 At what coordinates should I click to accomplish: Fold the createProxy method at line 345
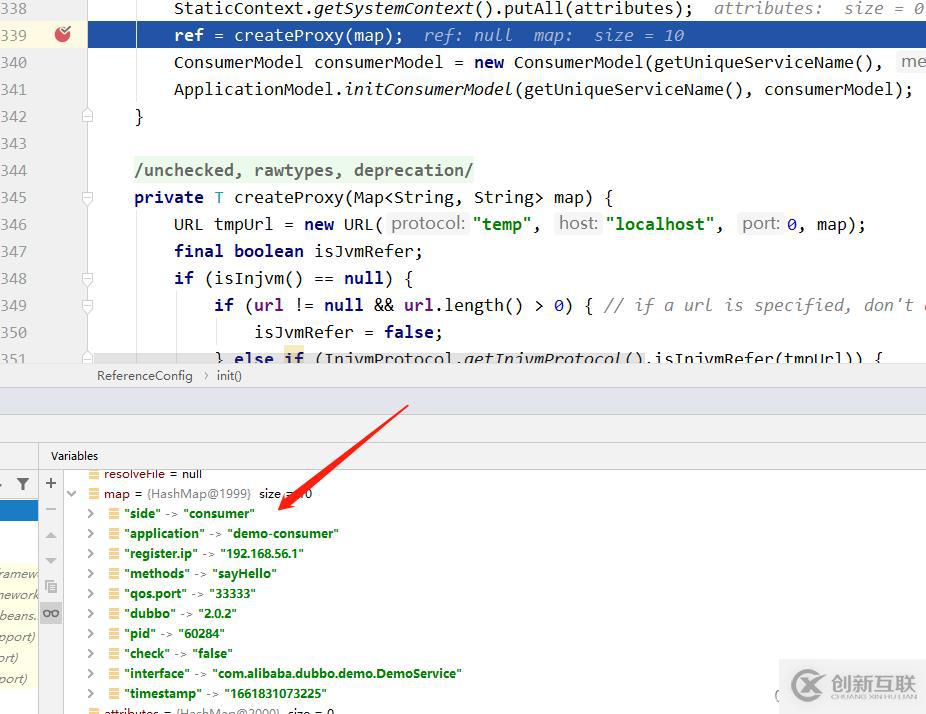click(x=87, y=198)
